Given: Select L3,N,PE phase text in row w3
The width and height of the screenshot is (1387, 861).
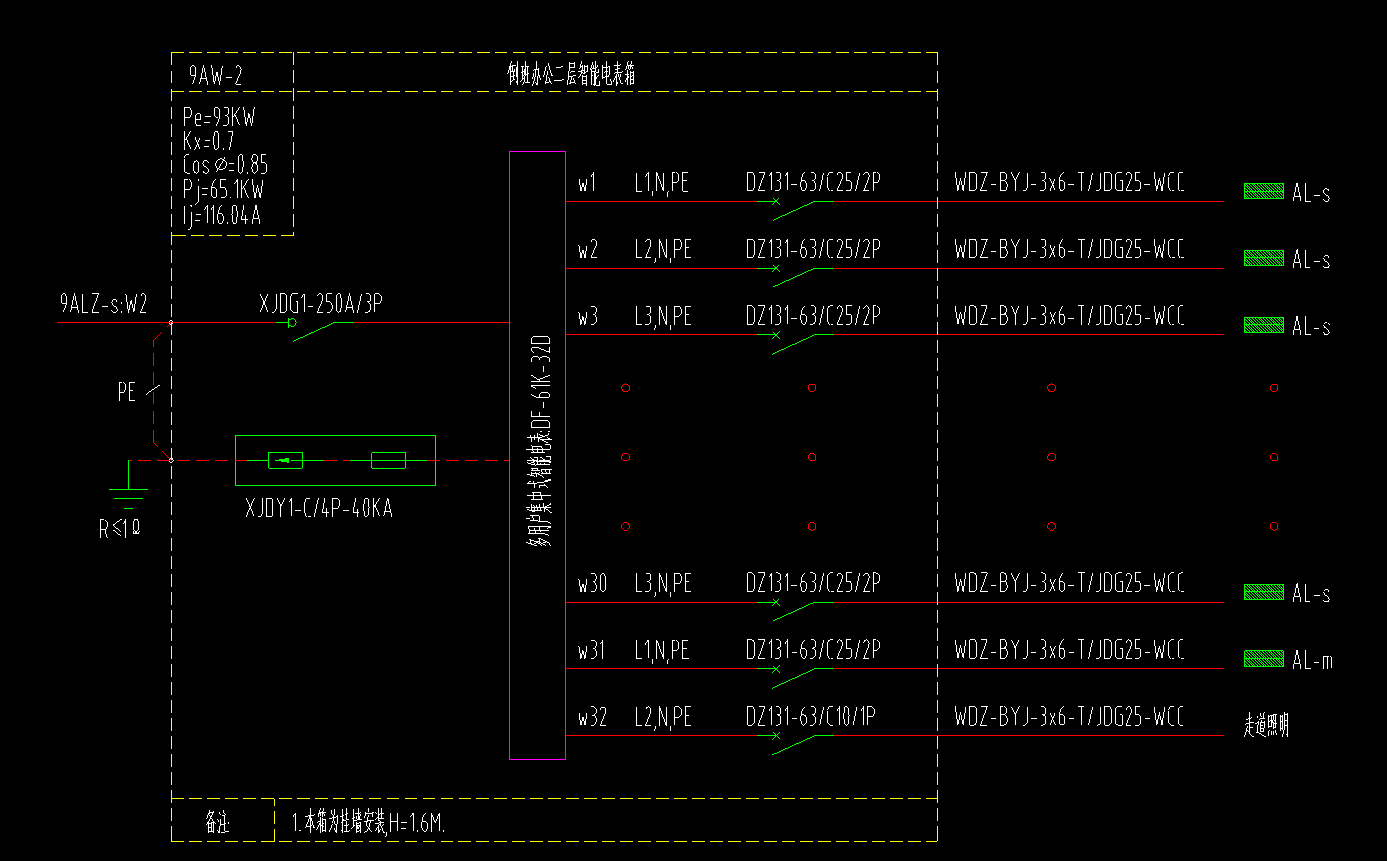Looking at the screenshot, I should tap(662, 317).
